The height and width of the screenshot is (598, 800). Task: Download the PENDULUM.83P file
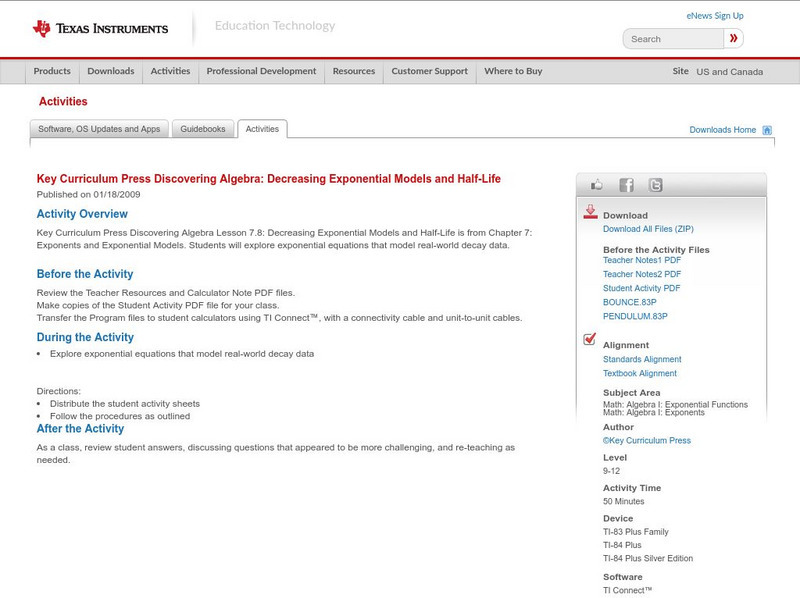tap(635, 316)
